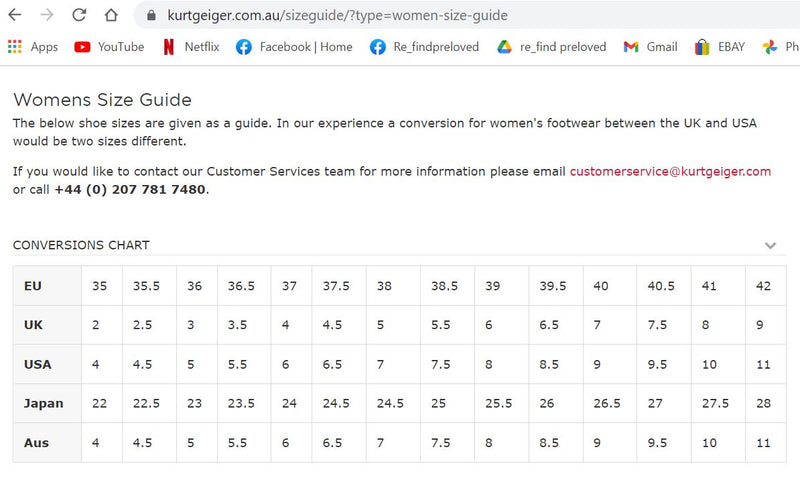Click the Womens Size Guide heading
This screenshot has width=800, height=482.
click(x=102, y=100)
